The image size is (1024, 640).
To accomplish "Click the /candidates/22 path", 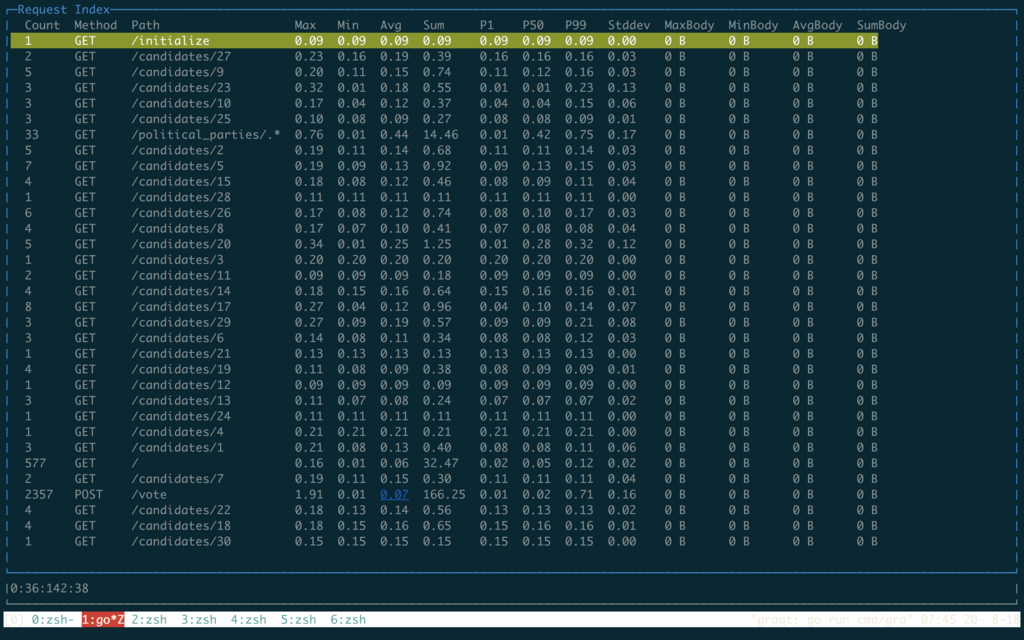I will (x=181, y=511).
